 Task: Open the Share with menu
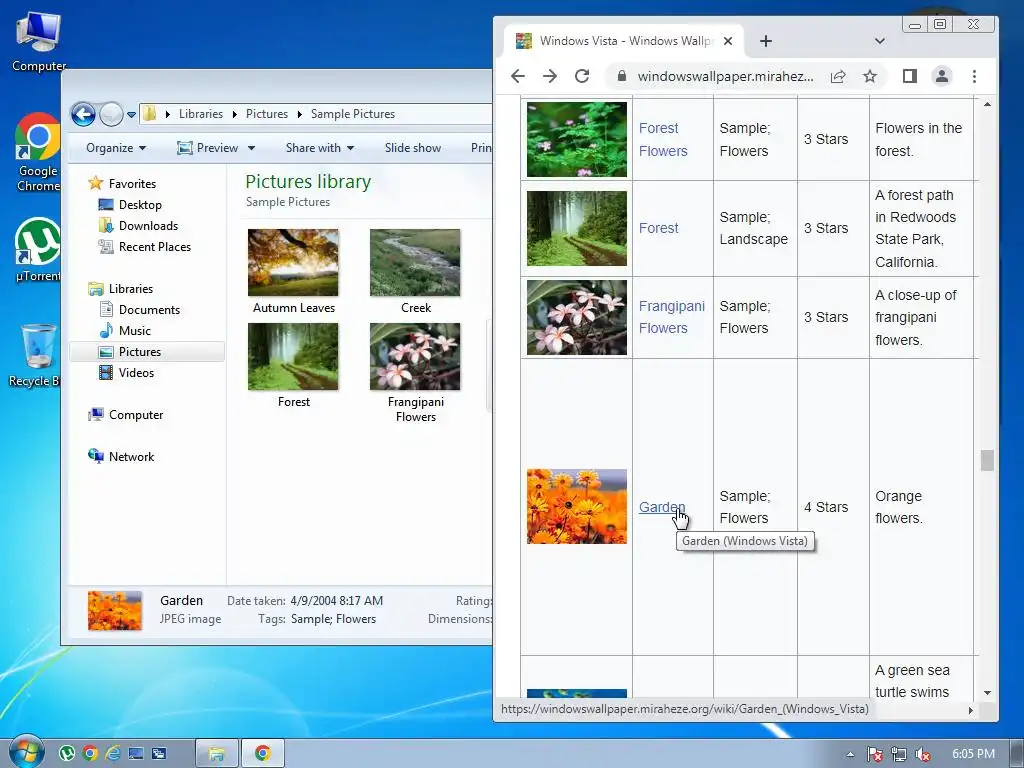pyautogui.click(x=319, y=148)
